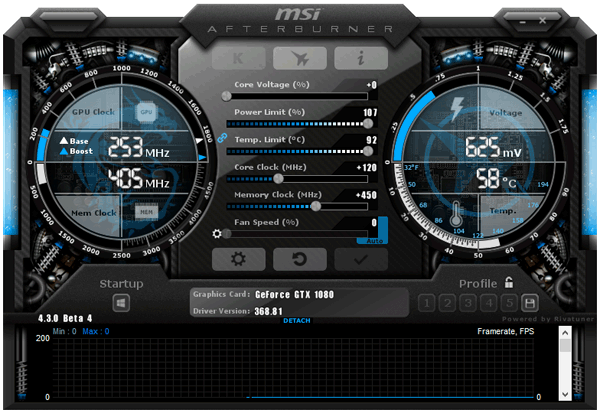
Task: Click the version label 4.3.0 Beta 4
Action: tap(65, 318)
